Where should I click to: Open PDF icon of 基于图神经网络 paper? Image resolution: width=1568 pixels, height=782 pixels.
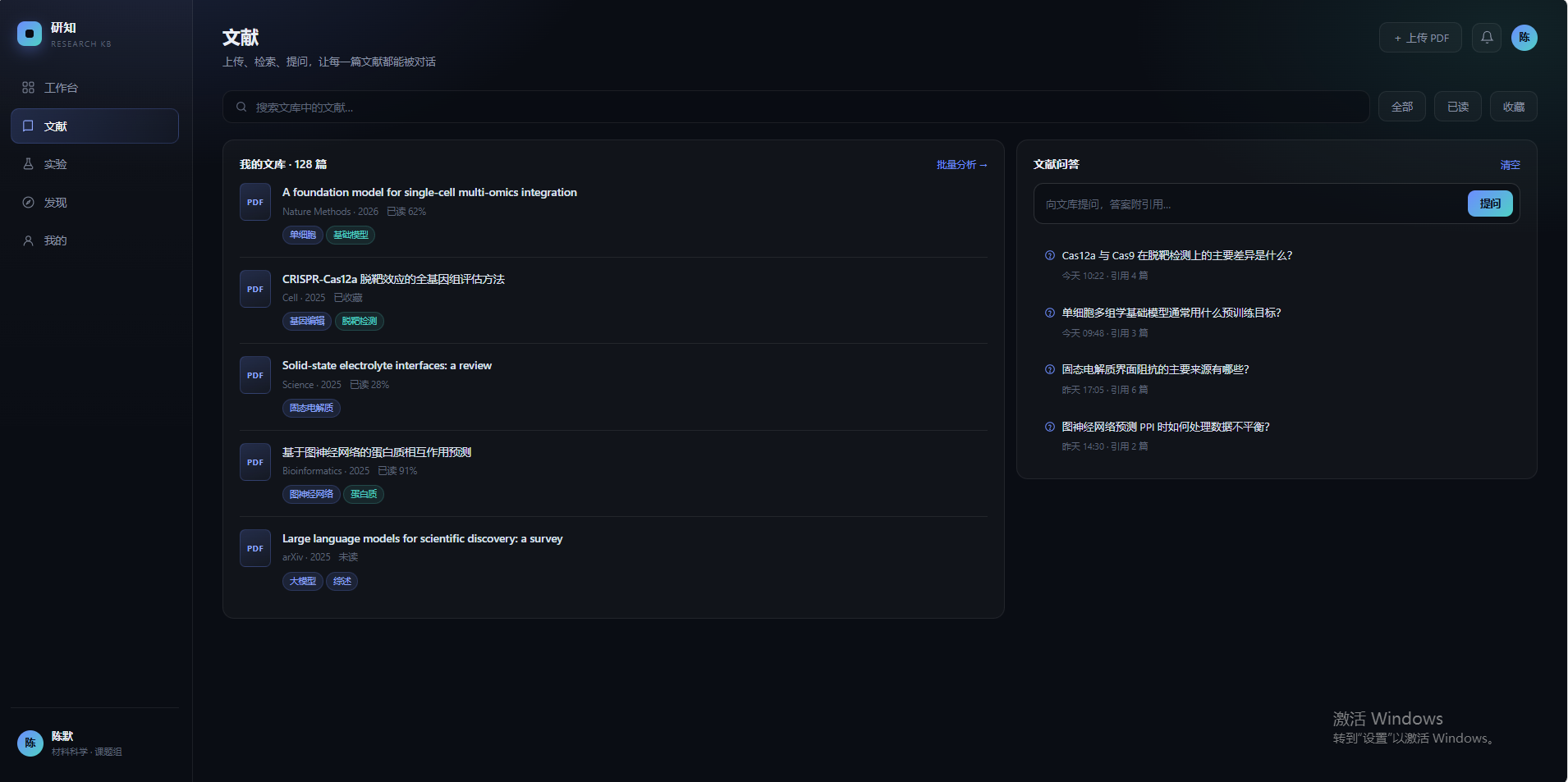coord(255,462)
